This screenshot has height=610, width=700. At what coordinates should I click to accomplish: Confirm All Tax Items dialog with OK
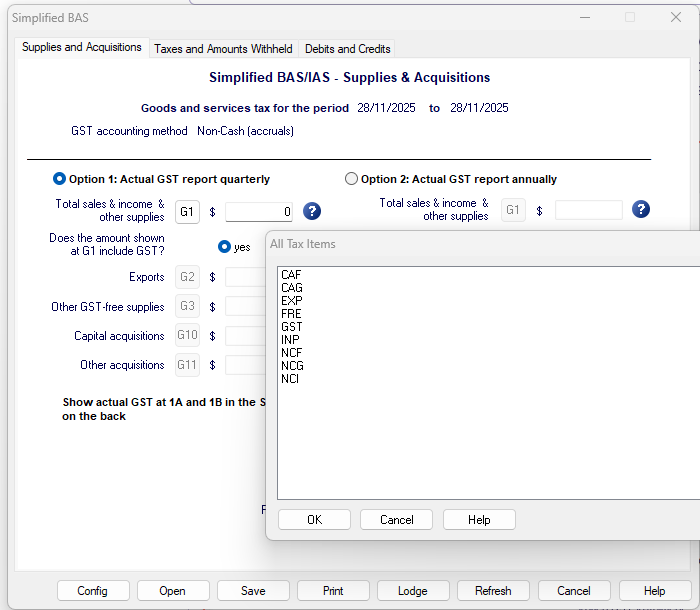314,520
